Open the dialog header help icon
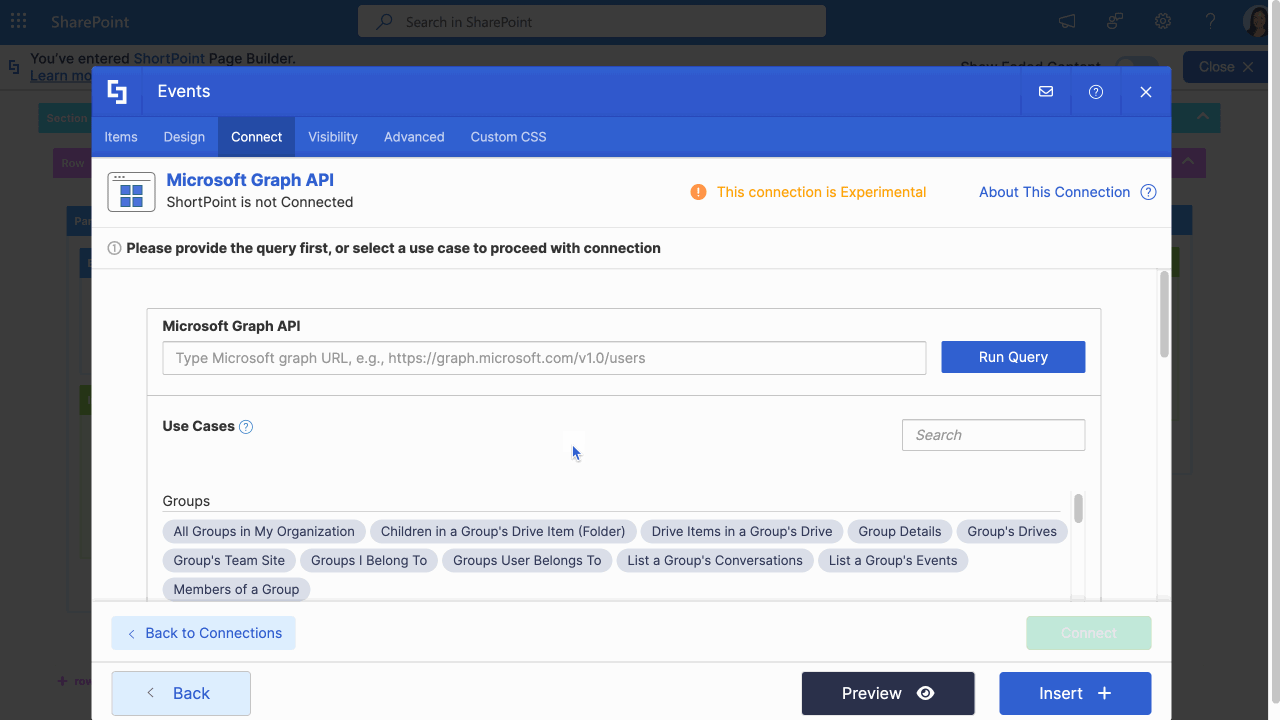The height and width of the screenshot is (720, 1280). 1096,92
